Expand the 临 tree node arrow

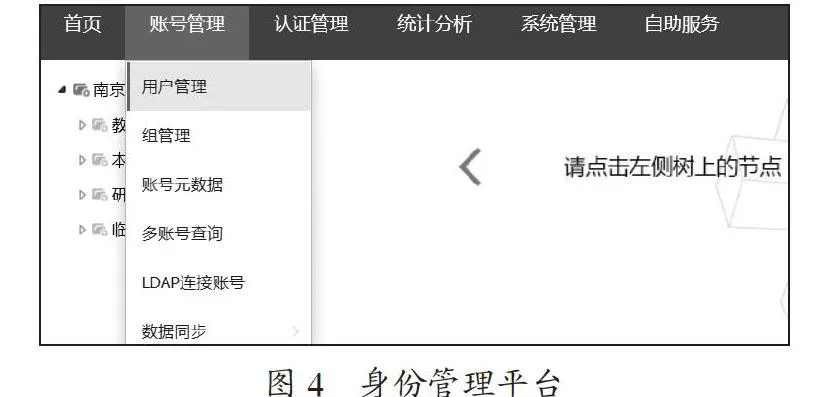[x=82, y=229]
